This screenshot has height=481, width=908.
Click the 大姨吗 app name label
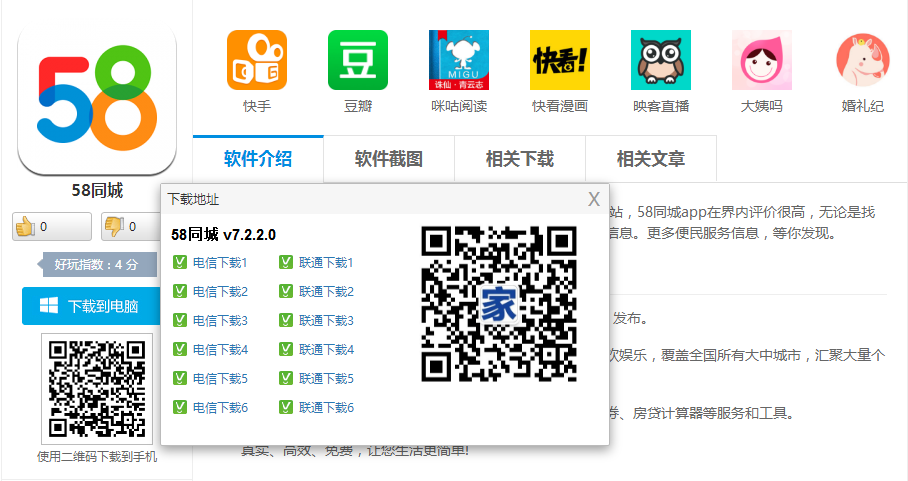coord(761,107)
